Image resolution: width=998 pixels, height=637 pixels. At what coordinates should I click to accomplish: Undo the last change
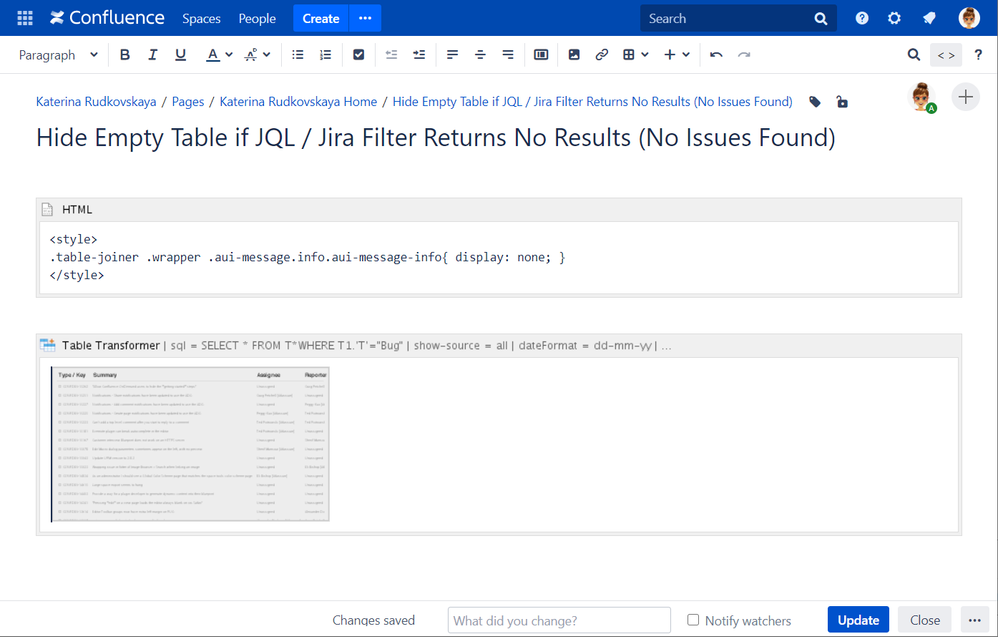[716, 55]
